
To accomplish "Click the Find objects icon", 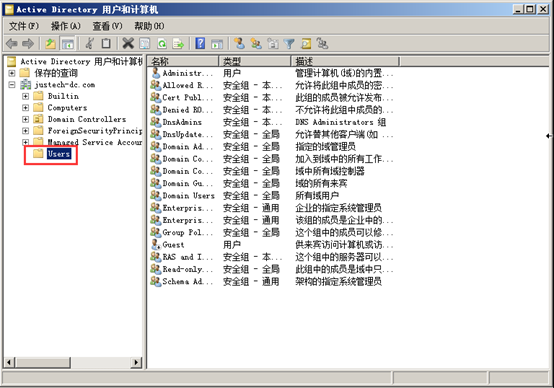I will (x=306, y=44).
